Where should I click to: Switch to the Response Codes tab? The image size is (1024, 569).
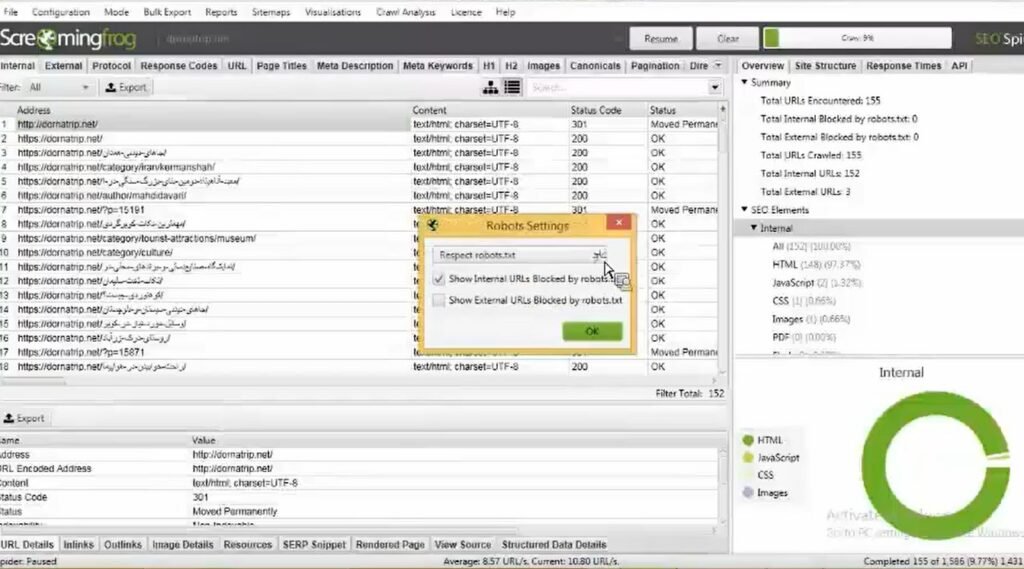point(178,66)
